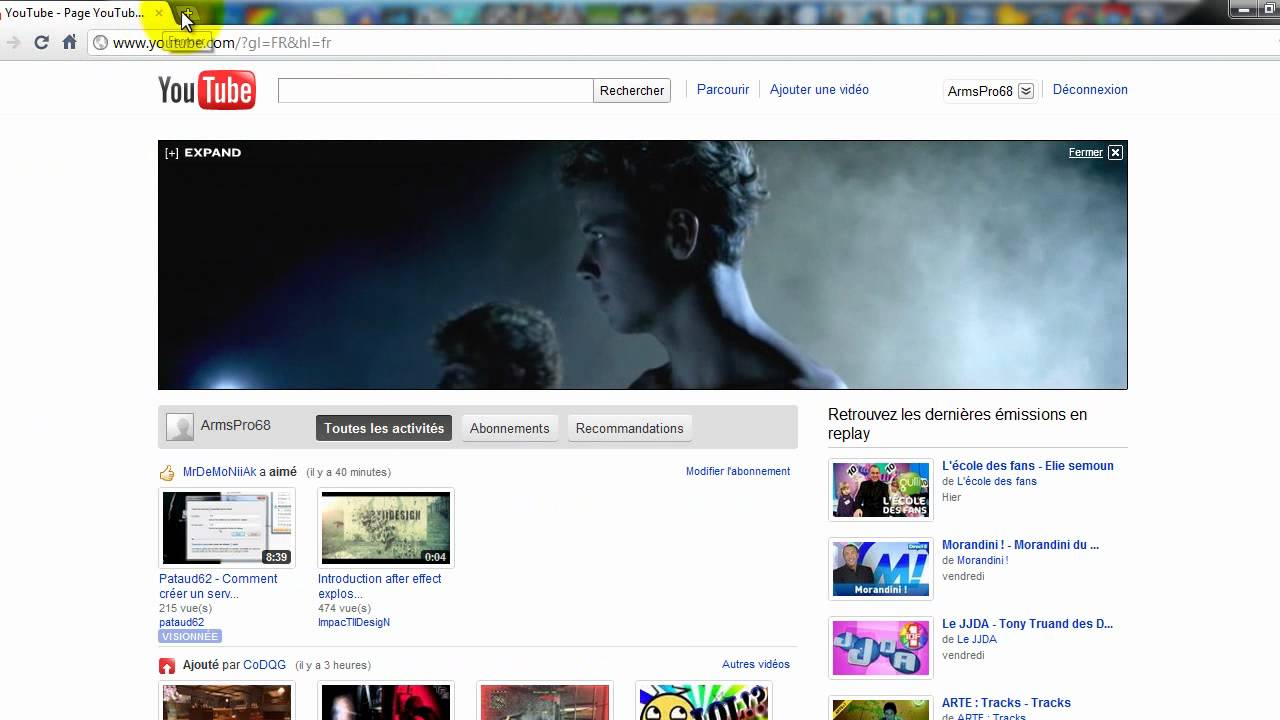Screen dimensions: 1280x720
Task: Click the Fermer link on banner
Action: click(x=1085, y=152)
